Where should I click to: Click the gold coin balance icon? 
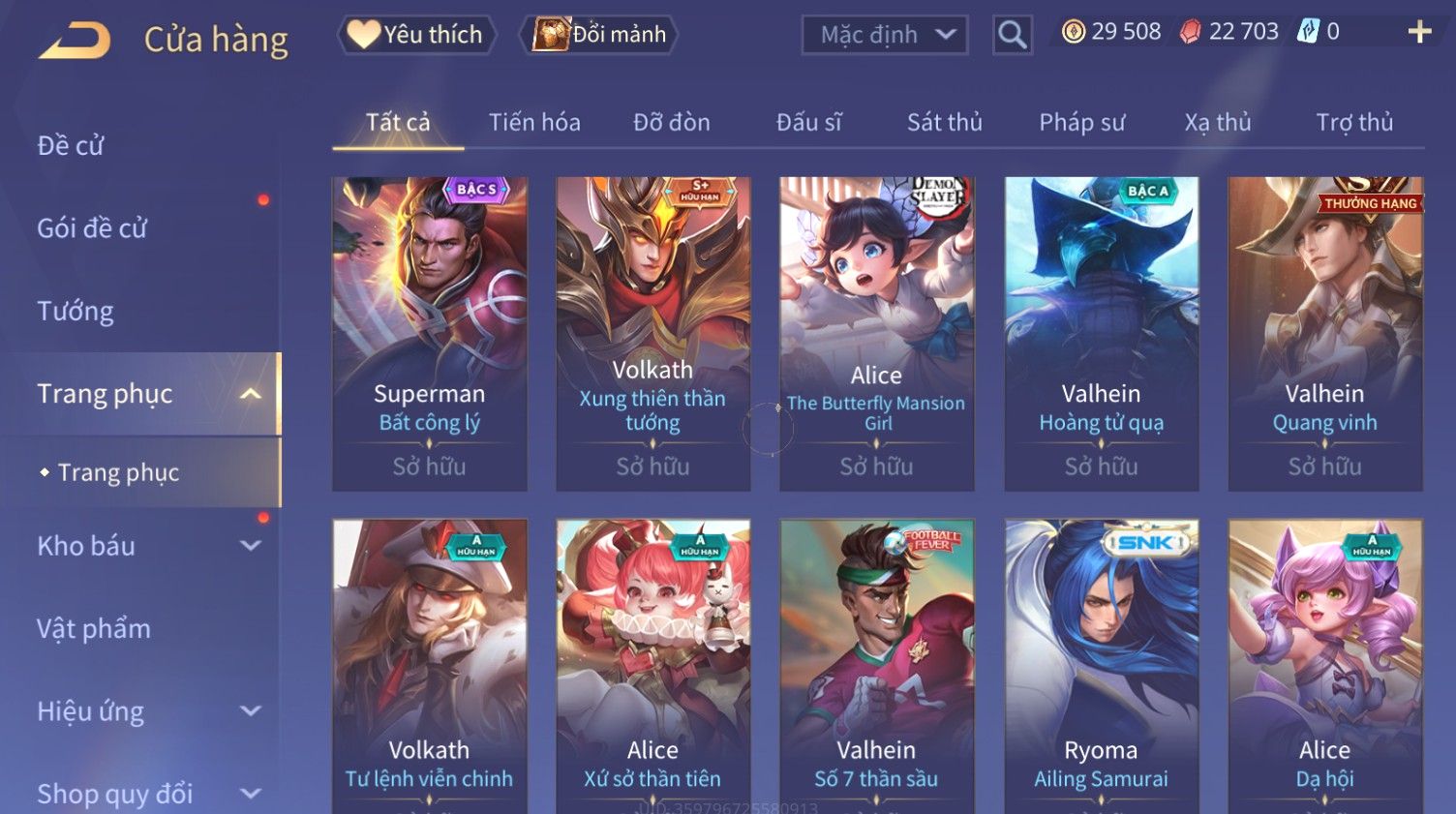[1073, 32]
